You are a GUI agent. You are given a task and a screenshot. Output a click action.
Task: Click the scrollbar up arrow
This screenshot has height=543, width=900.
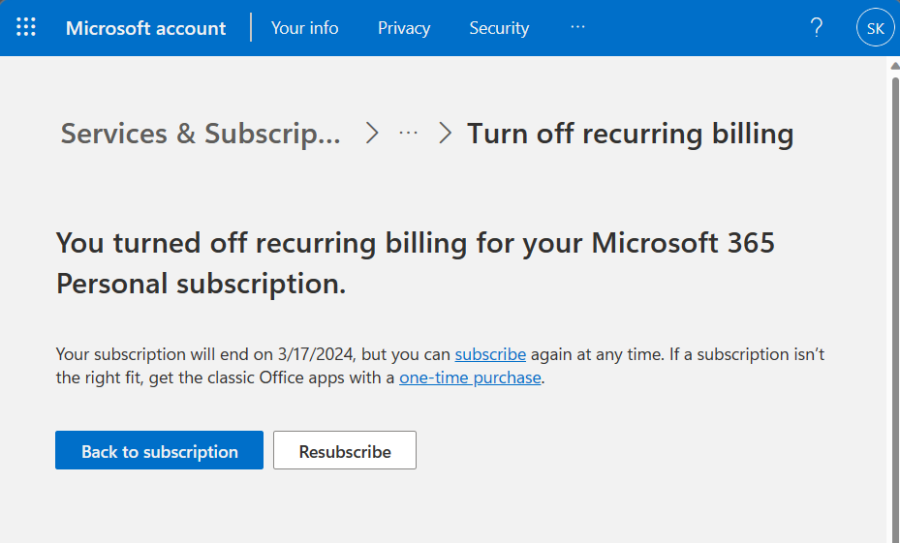point(895,66)
